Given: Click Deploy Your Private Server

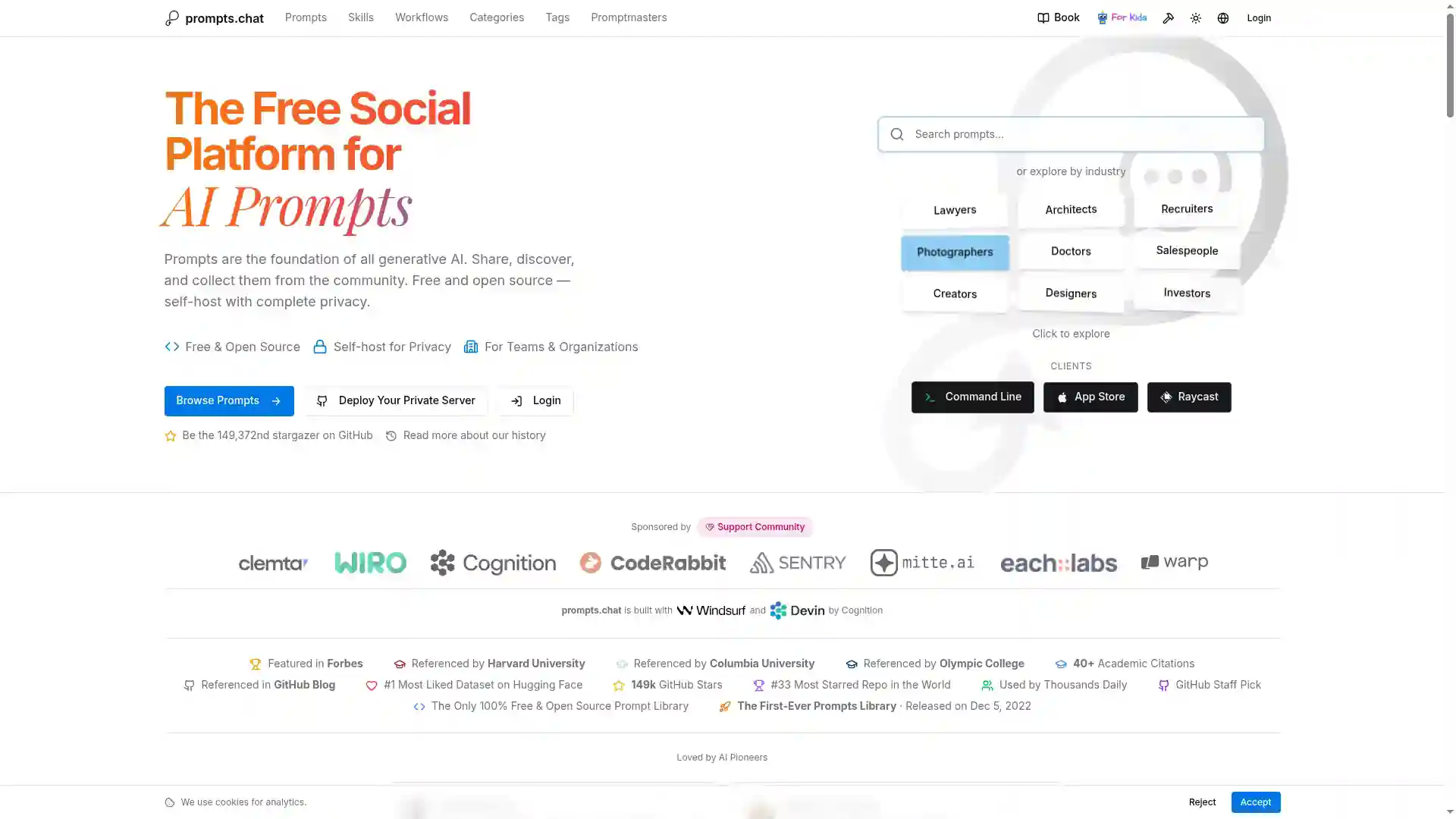Looking at the screenshot, I should tap(396, 400).
